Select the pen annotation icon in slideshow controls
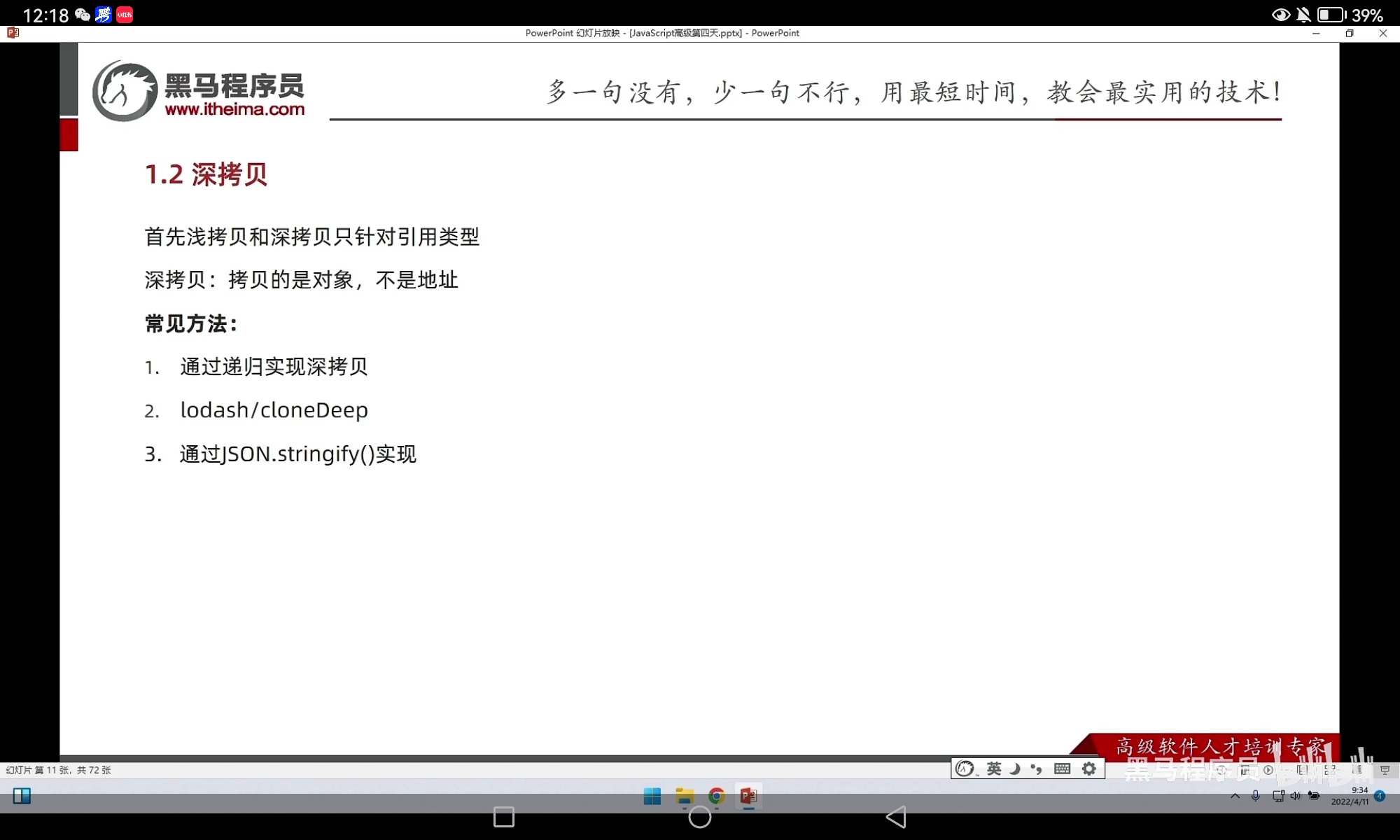Image resolution: width=1400 pixels, height=840 pixels. [1246, 770]
